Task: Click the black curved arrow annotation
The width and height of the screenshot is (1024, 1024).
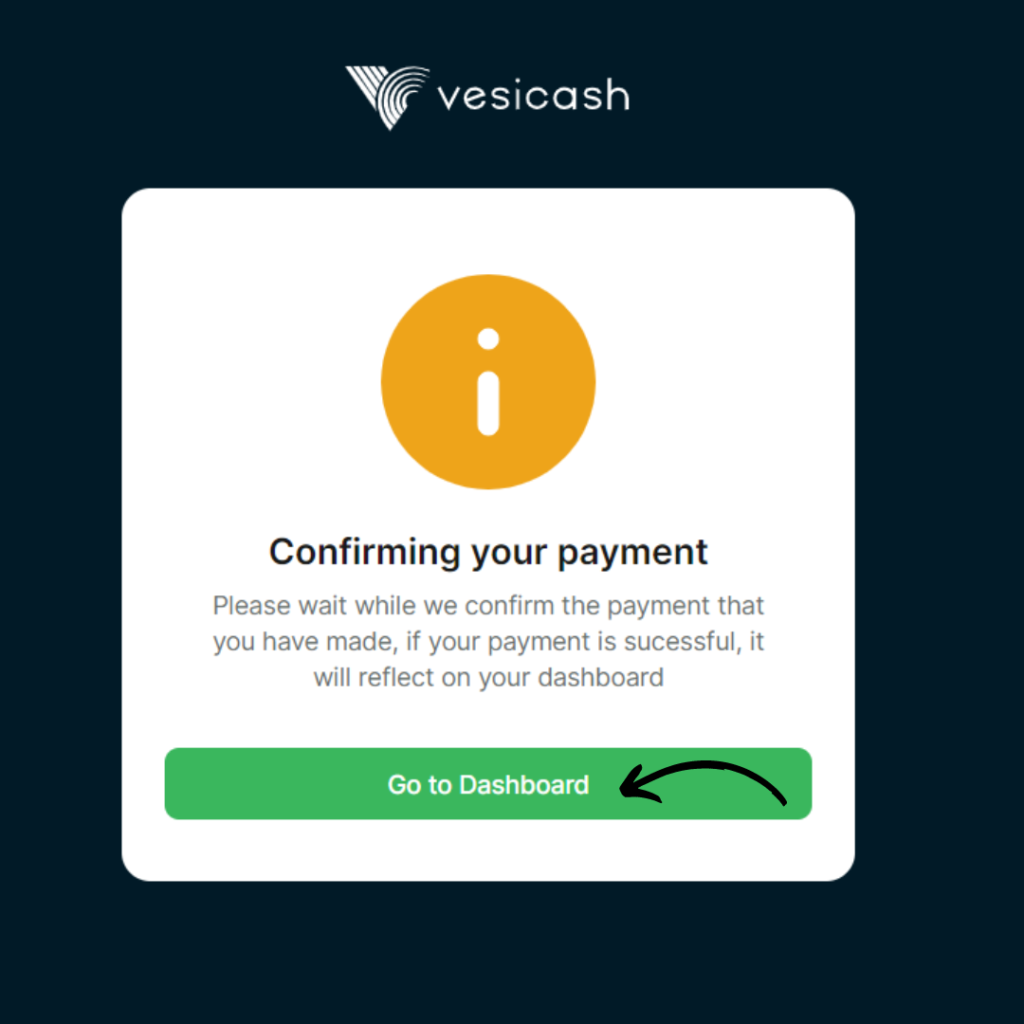Action: tap(703, 782)
